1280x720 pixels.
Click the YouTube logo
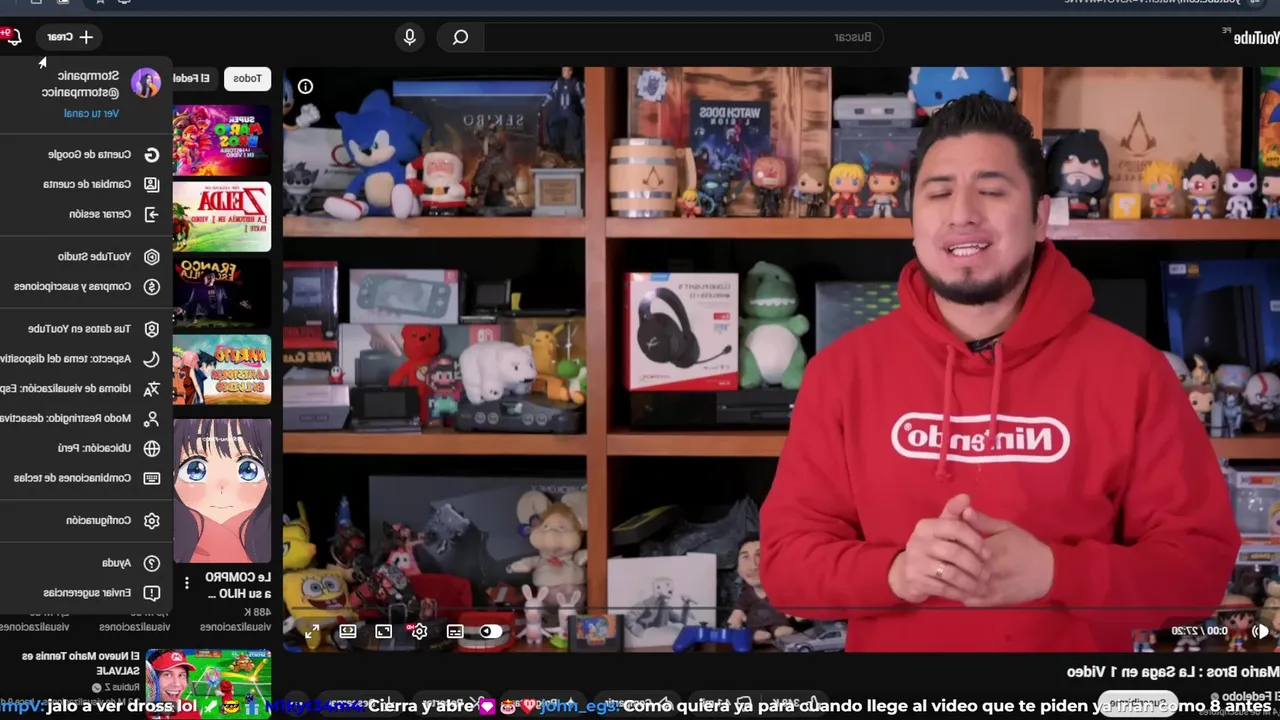coord(1250,37)
